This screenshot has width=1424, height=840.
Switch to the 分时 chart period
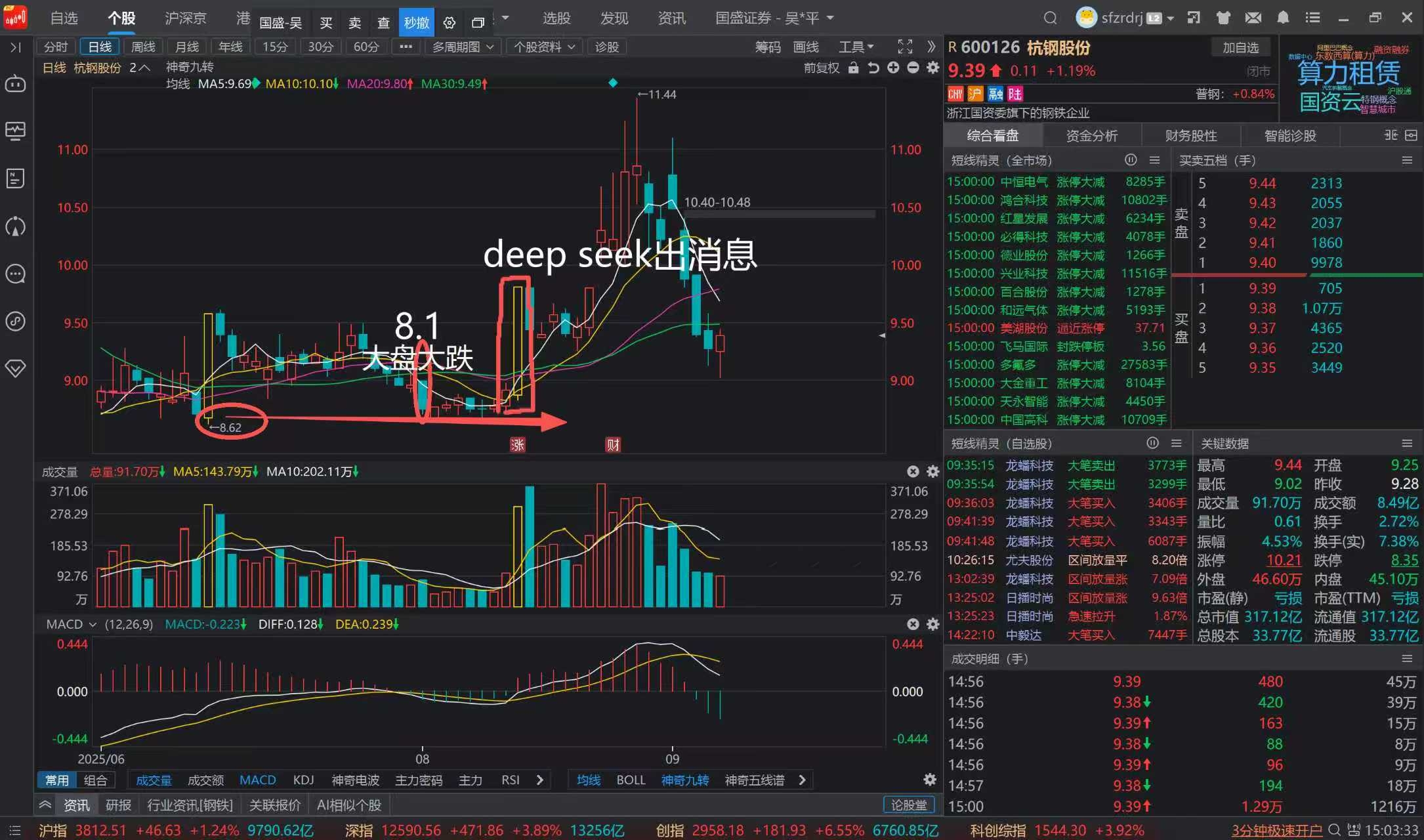point(56,47)
